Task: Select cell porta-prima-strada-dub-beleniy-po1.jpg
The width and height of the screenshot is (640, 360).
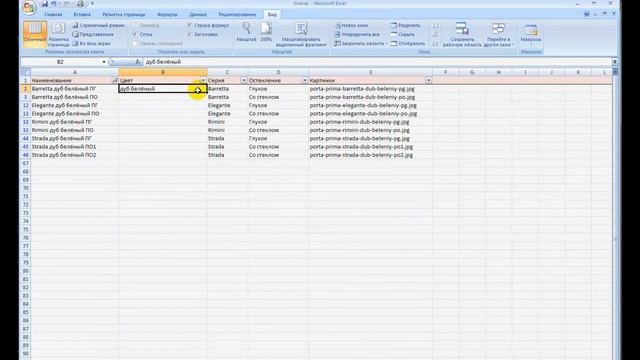Action: (x=371, y=147)
